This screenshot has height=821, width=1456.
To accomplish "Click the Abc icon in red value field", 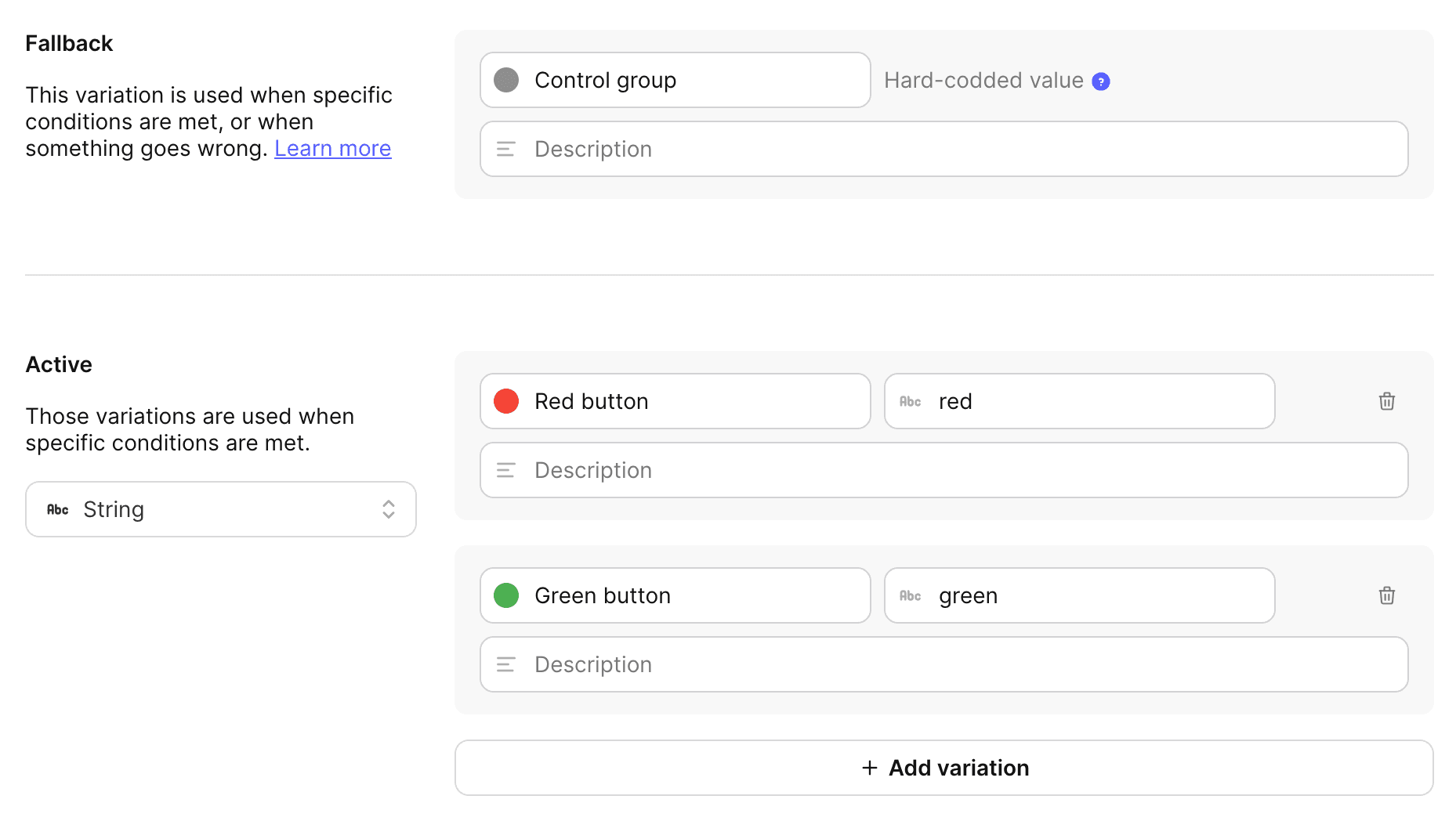I will pyautogui.click(x=910, y=401).
